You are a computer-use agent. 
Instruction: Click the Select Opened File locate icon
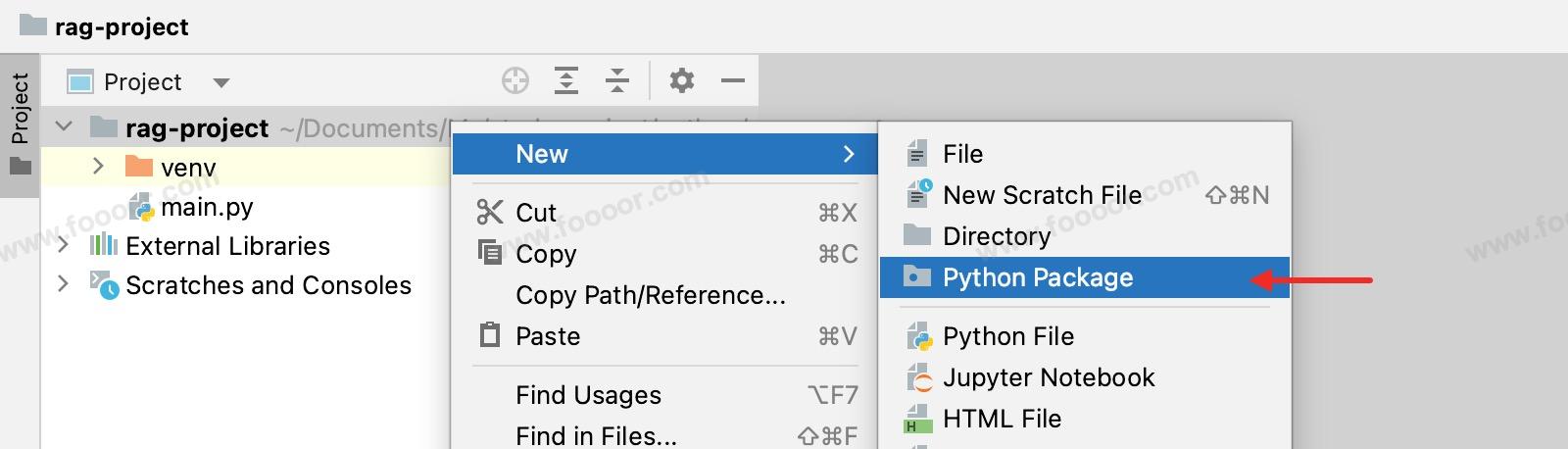515,80
